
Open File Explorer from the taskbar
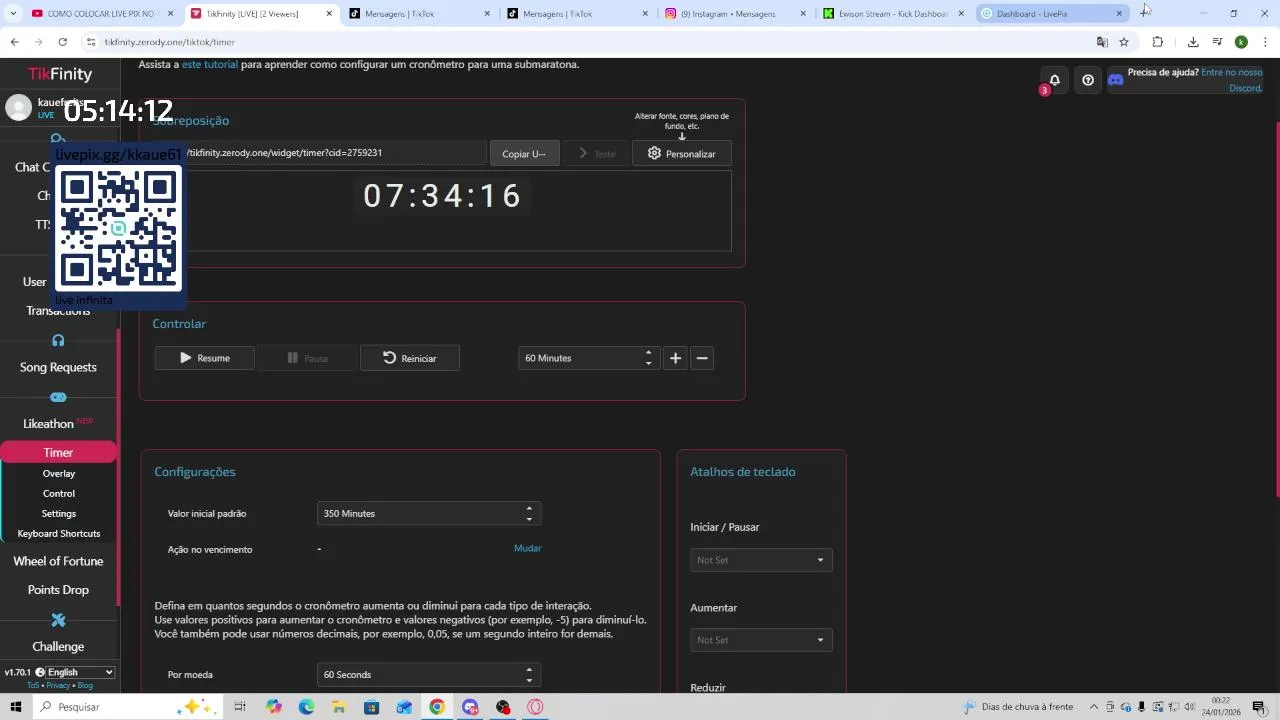tap(339, 707)
